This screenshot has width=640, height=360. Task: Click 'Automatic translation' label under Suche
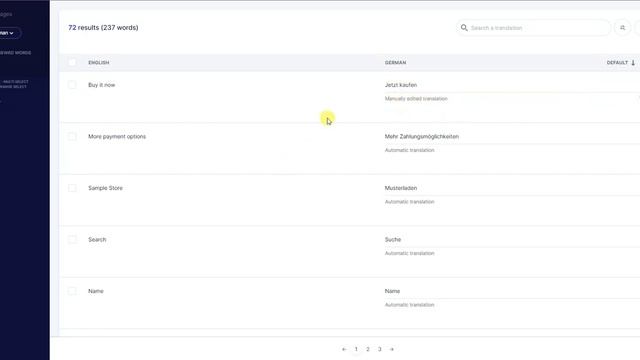(409, 253)
